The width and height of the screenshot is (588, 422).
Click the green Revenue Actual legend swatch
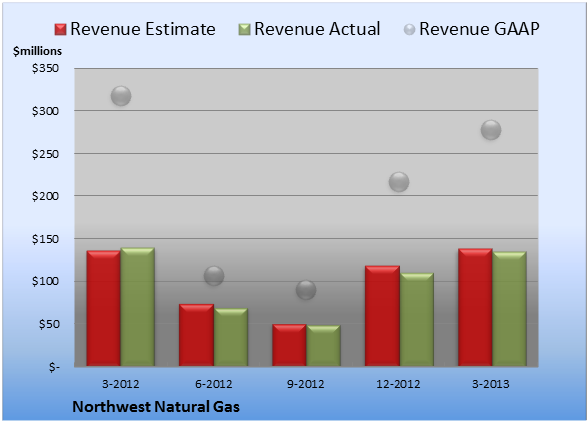244,30
